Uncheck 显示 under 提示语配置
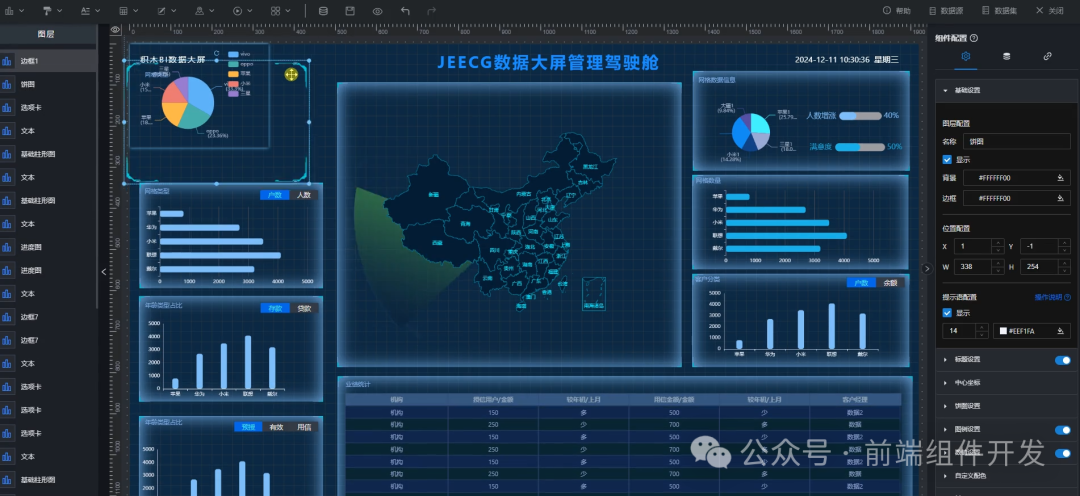The width and height of the screenshot is (1080, 496). tap(947, 313)
